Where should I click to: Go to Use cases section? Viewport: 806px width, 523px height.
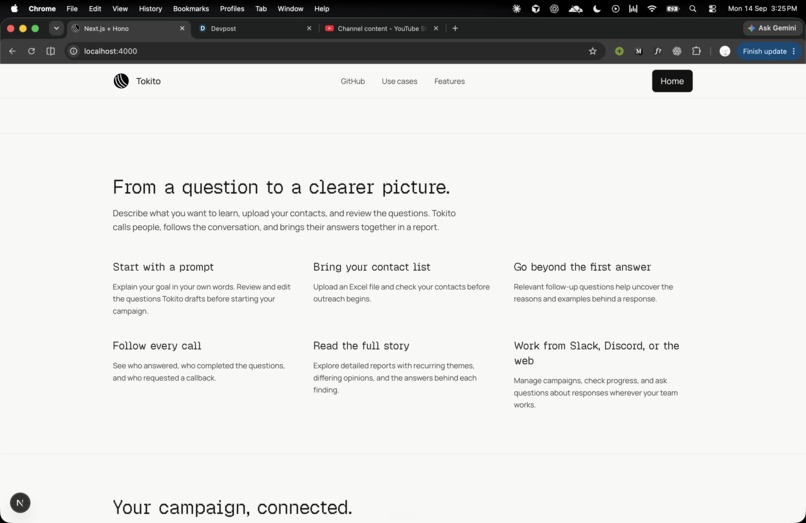point(399,81)
